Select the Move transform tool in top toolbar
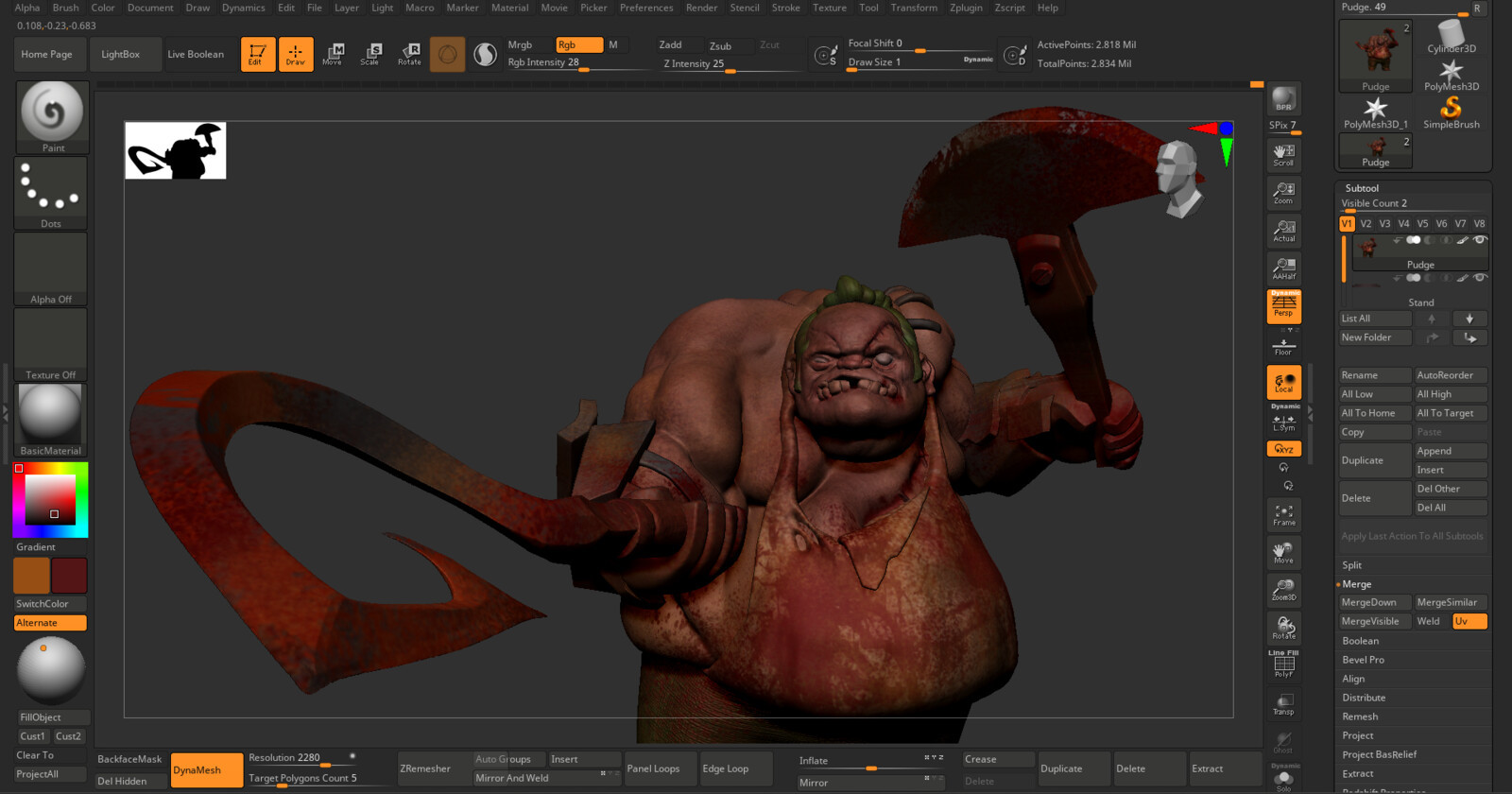Screen dimensions: 1512x794 coord(333,54)
